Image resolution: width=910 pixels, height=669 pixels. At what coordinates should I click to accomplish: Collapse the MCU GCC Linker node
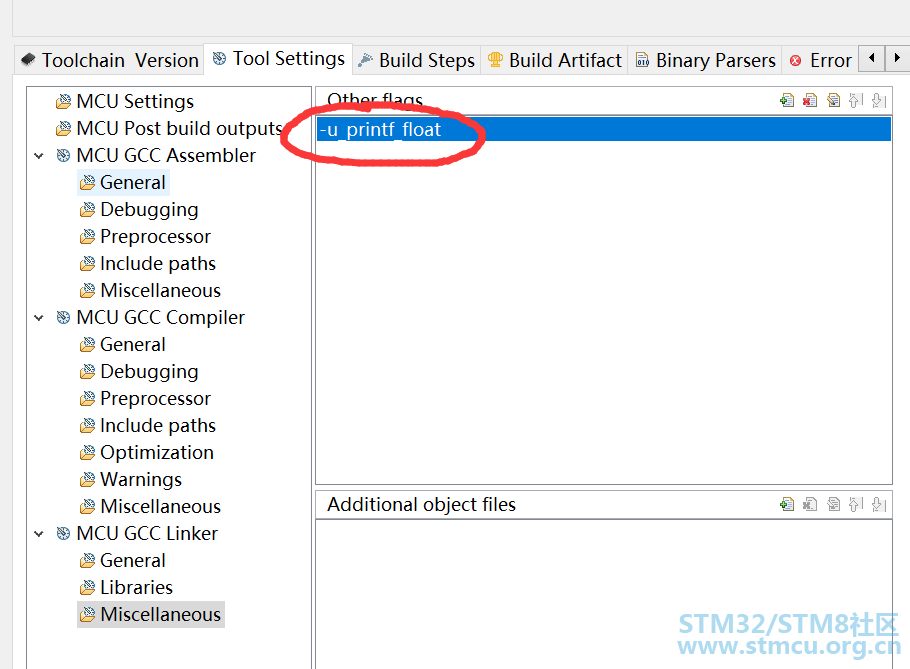(39, 533)
